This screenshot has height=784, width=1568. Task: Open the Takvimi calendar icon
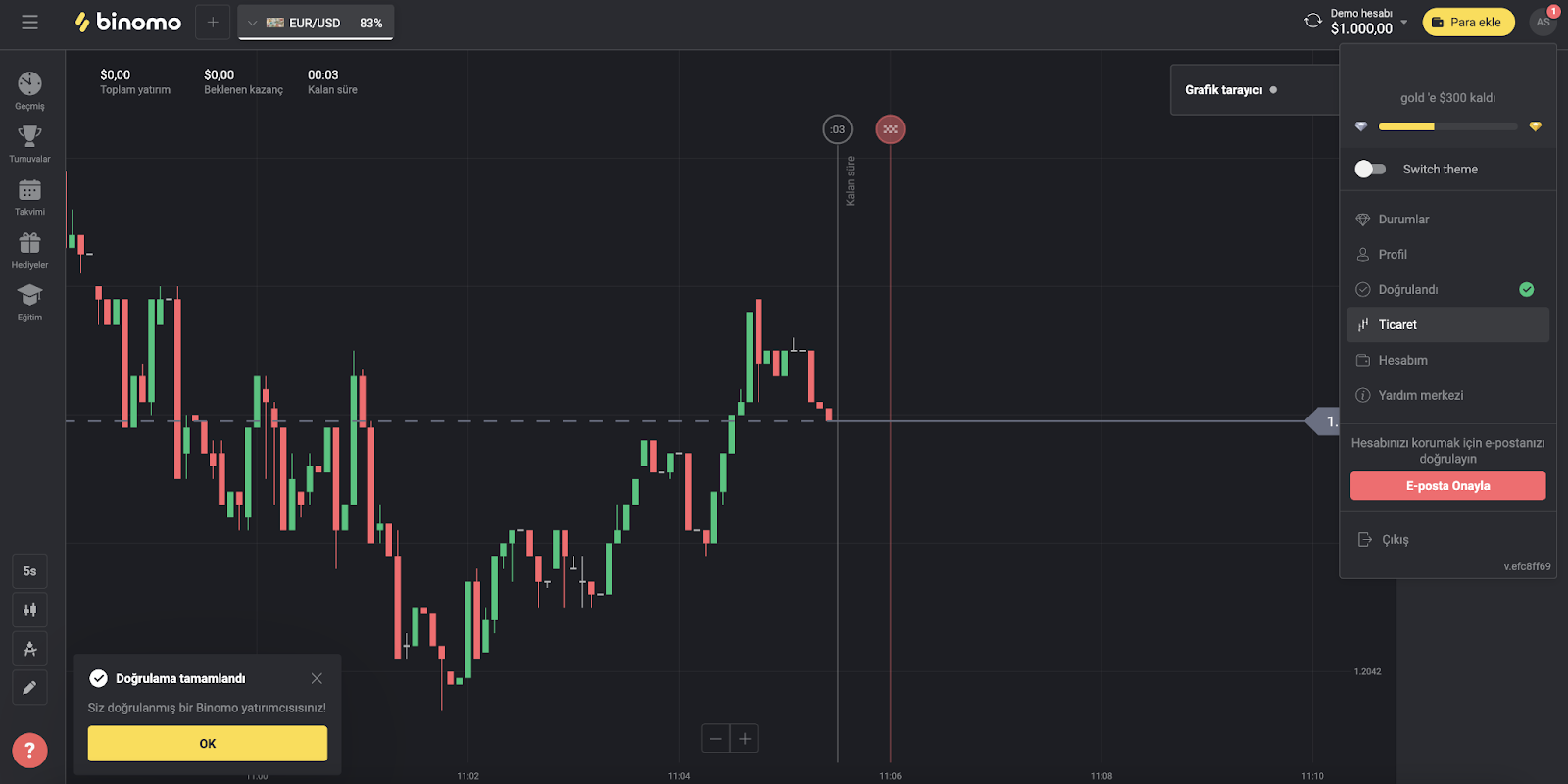point(29,191)
